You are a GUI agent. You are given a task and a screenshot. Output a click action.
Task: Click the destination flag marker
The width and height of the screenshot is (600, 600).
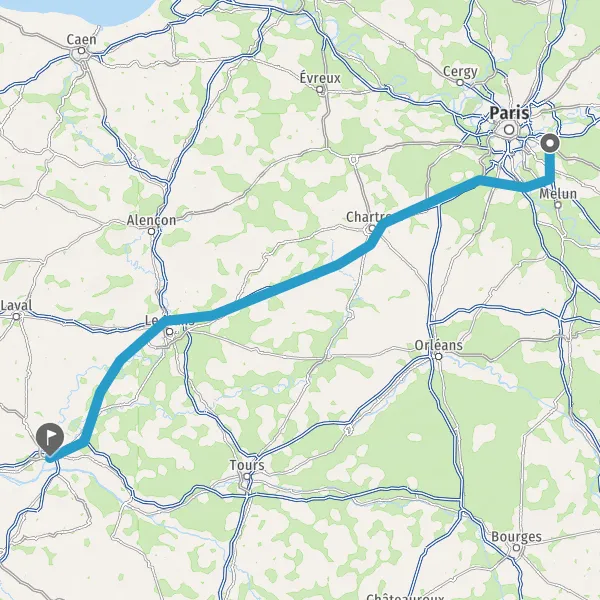[50, 439]
